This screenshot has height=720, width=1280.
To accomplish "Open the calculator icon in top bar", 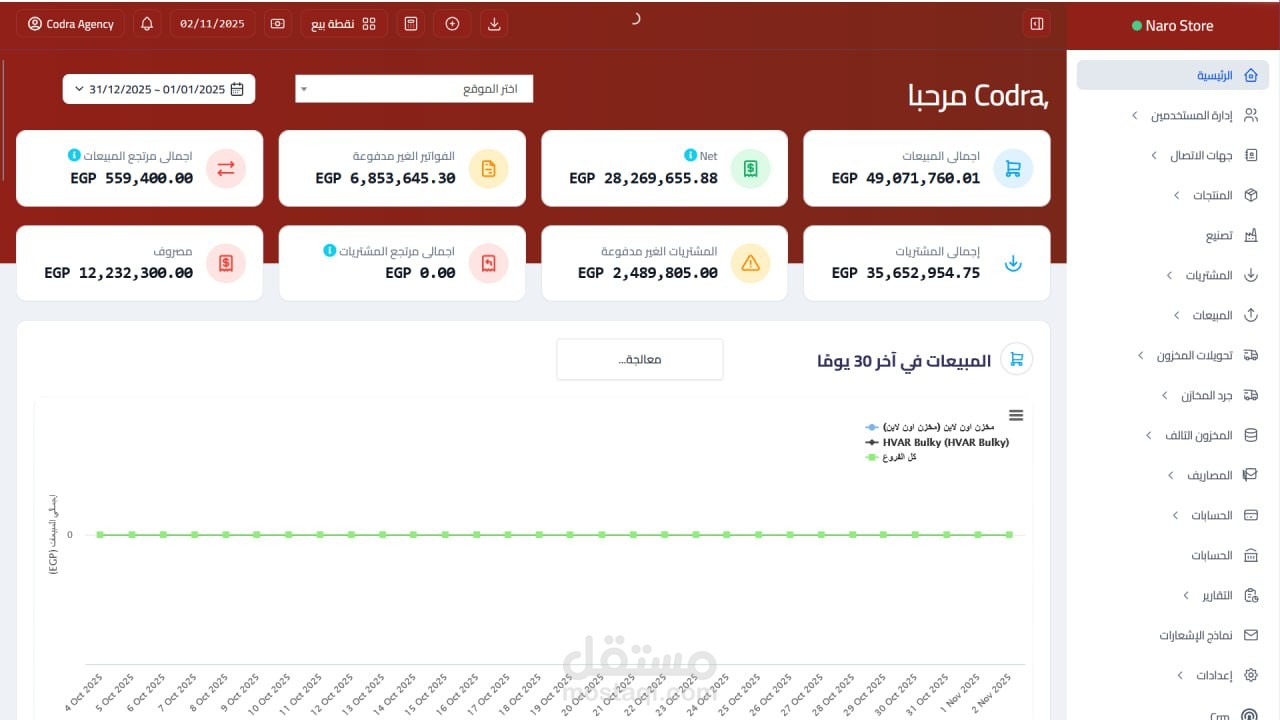I will click(x=410, y=23).
